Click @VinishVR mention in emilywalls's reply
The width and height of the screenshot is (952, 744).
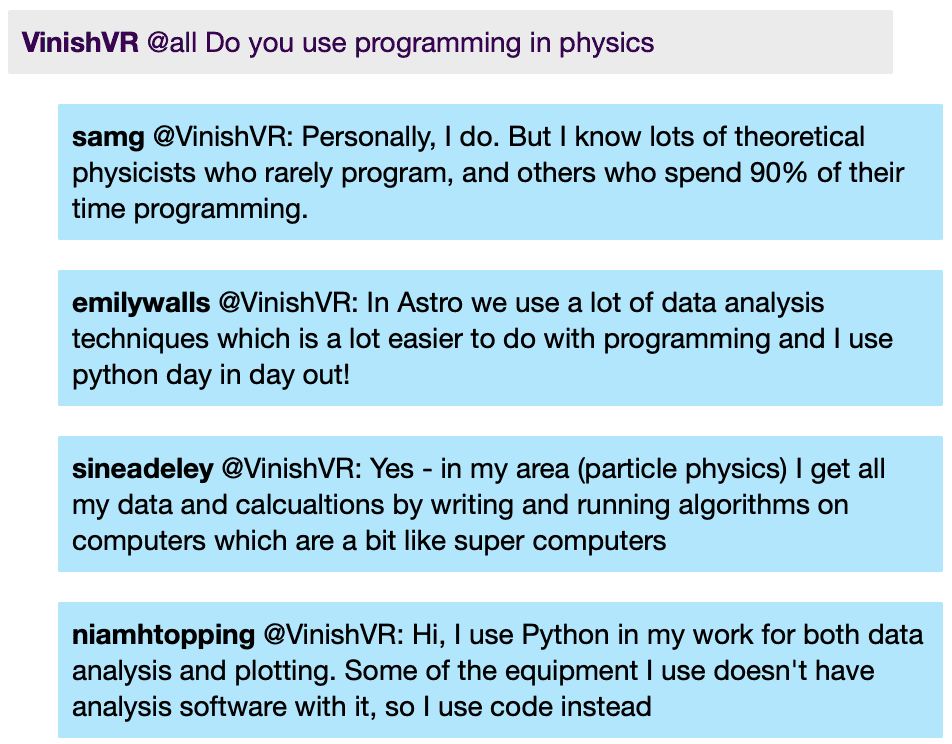[x=291, y=303]
